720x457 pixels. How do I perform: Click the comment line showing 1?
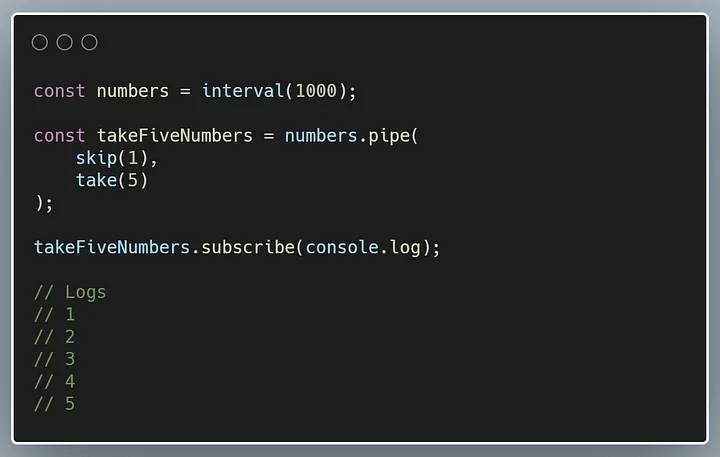[54, 315]
